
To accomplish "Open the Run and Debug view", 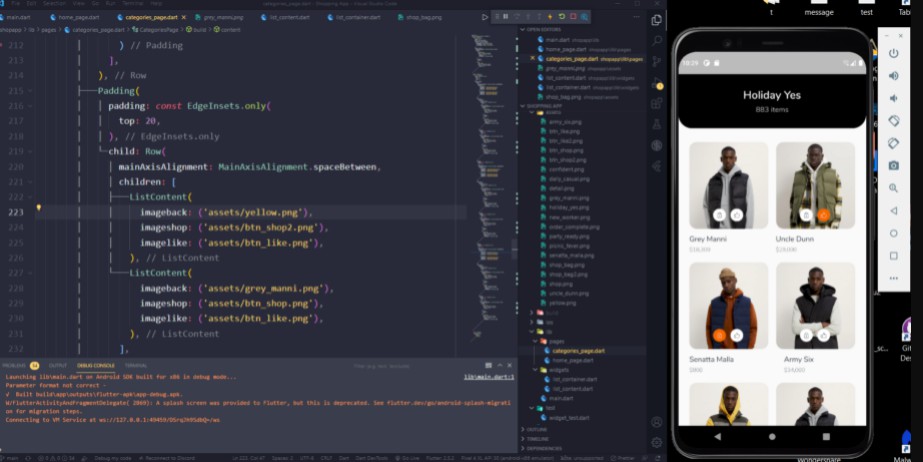I will pyautogui.click(x=657, y=83).
